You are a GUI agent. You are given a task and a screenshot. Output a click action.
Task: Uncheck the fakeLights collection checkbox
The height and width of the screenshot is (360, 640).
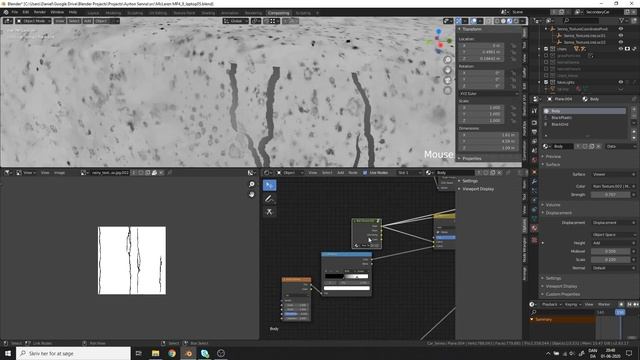[x=546, y=82]
